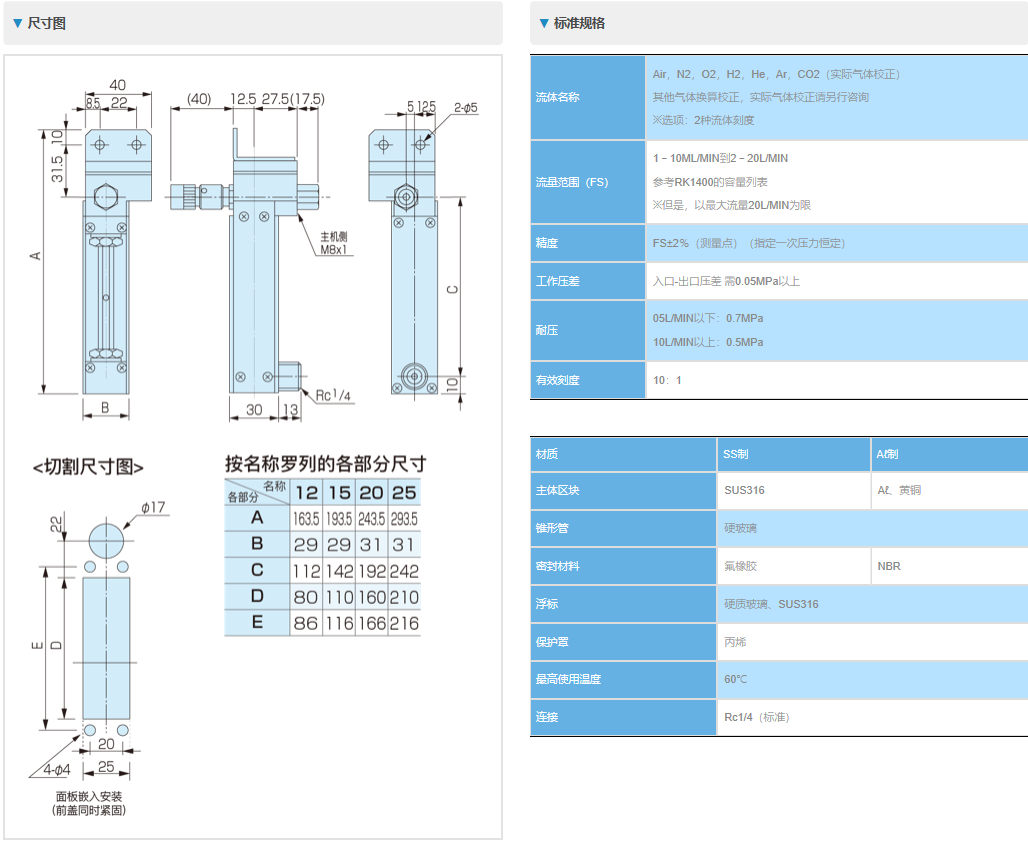
Task: Click the 163.5 value in row A
Action: (x=306, y=519)
